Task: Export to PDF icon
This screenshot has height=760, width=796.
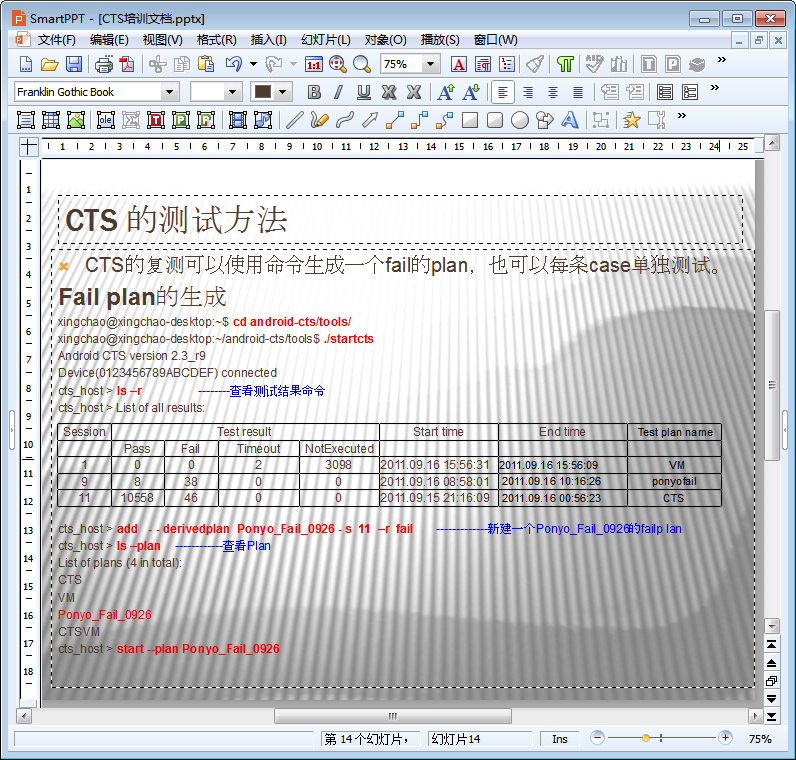Action: tap(127, 64)
